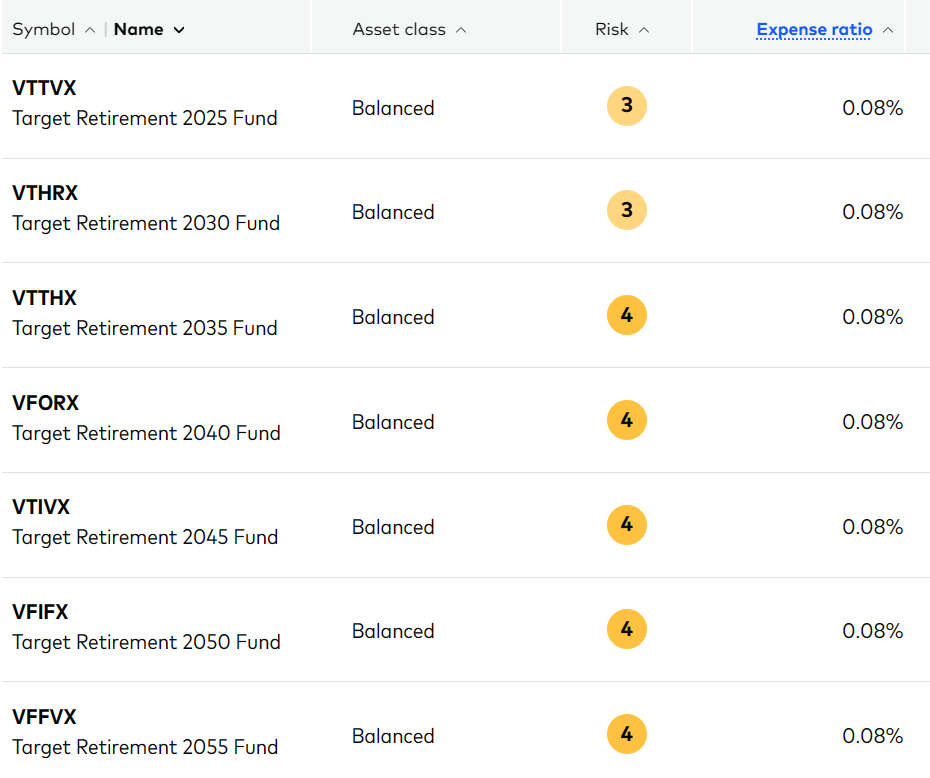Click risk level 4 badge for VFFVX
This screenshot has height=778, width=930.
(x=627, y=735)
